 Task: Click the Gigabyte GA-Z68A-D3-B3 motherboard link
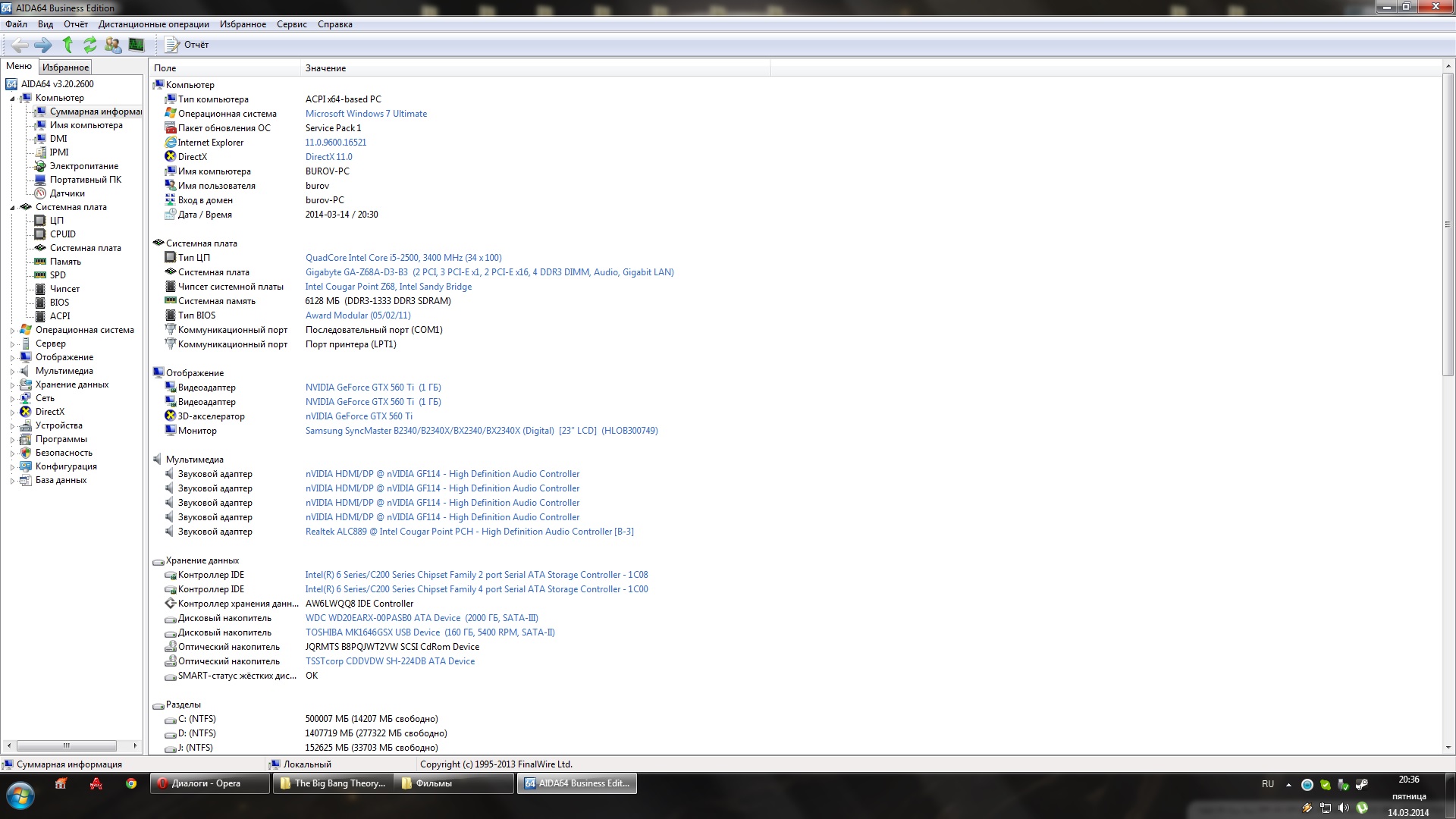[356, 272]
